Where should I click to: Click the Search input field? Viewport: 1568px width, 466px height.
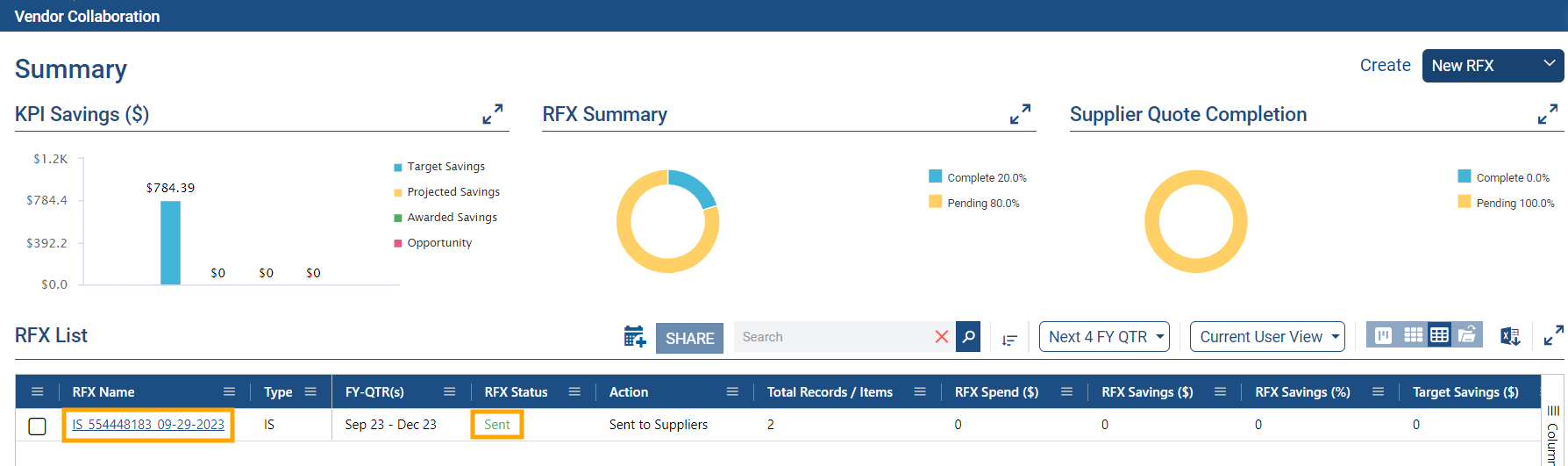tap(833, 337)
